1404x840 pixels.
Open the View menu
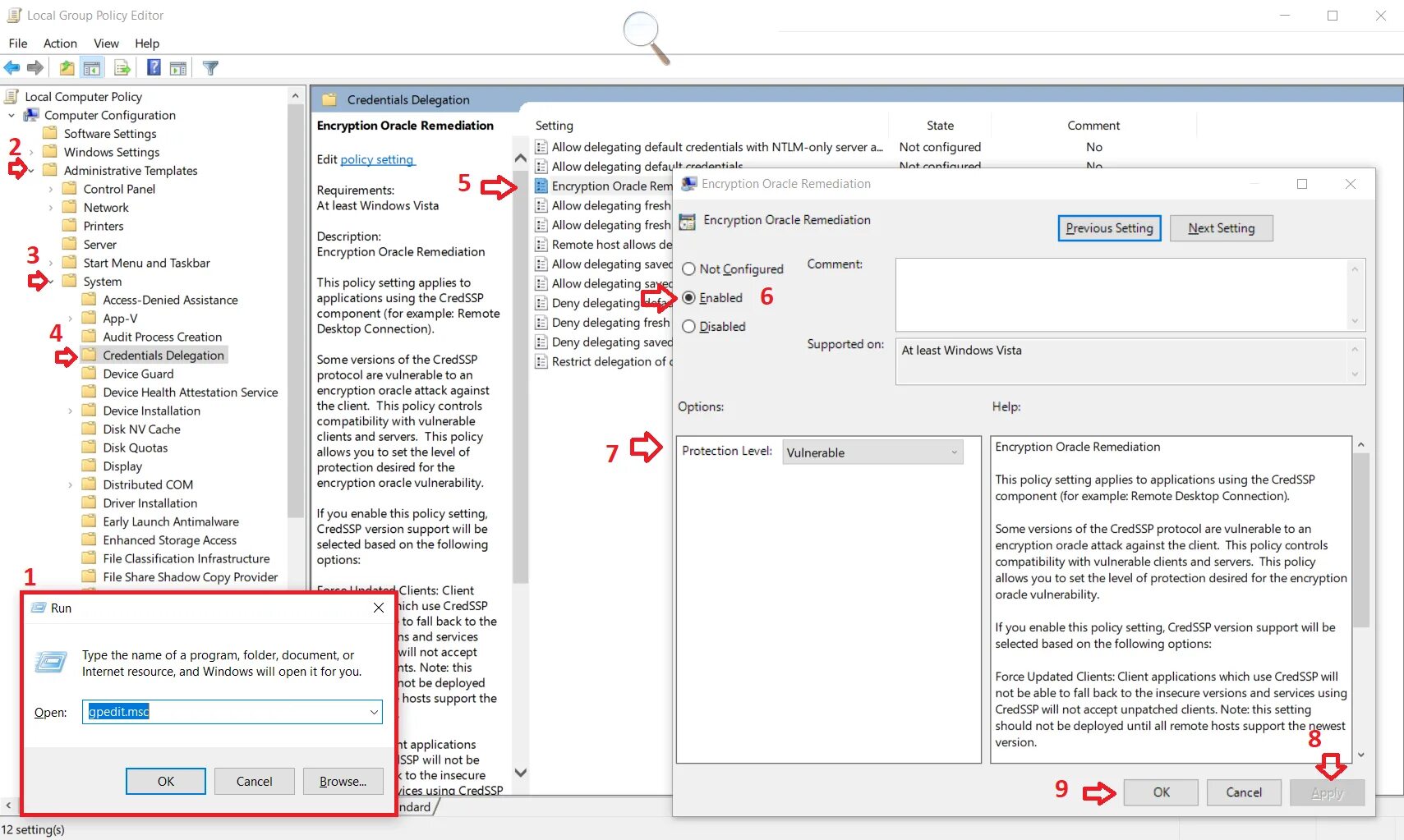[x=106, y=44]
